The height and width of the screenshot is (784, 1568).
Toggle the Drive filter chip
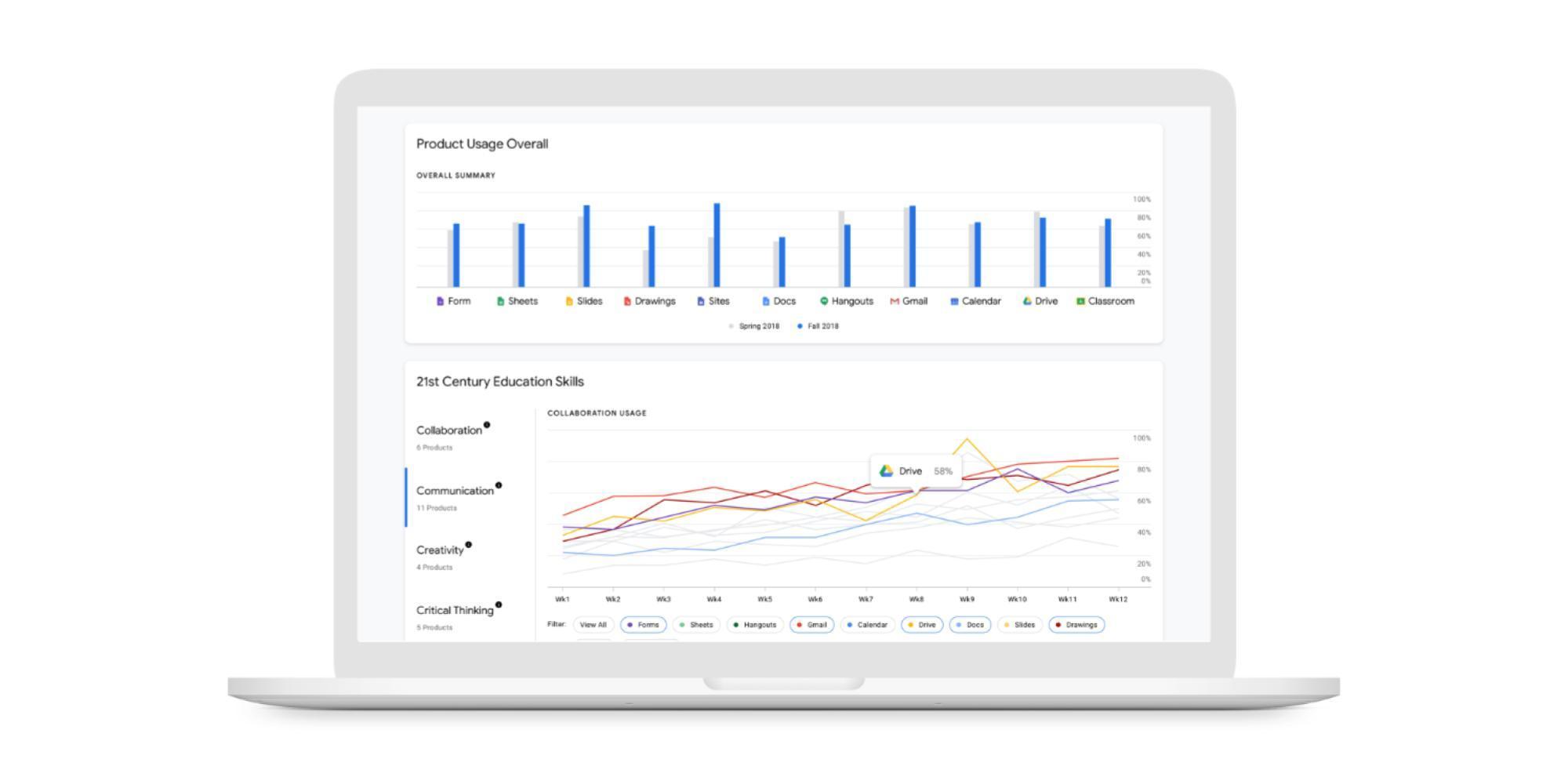click(x=922, y=625)
